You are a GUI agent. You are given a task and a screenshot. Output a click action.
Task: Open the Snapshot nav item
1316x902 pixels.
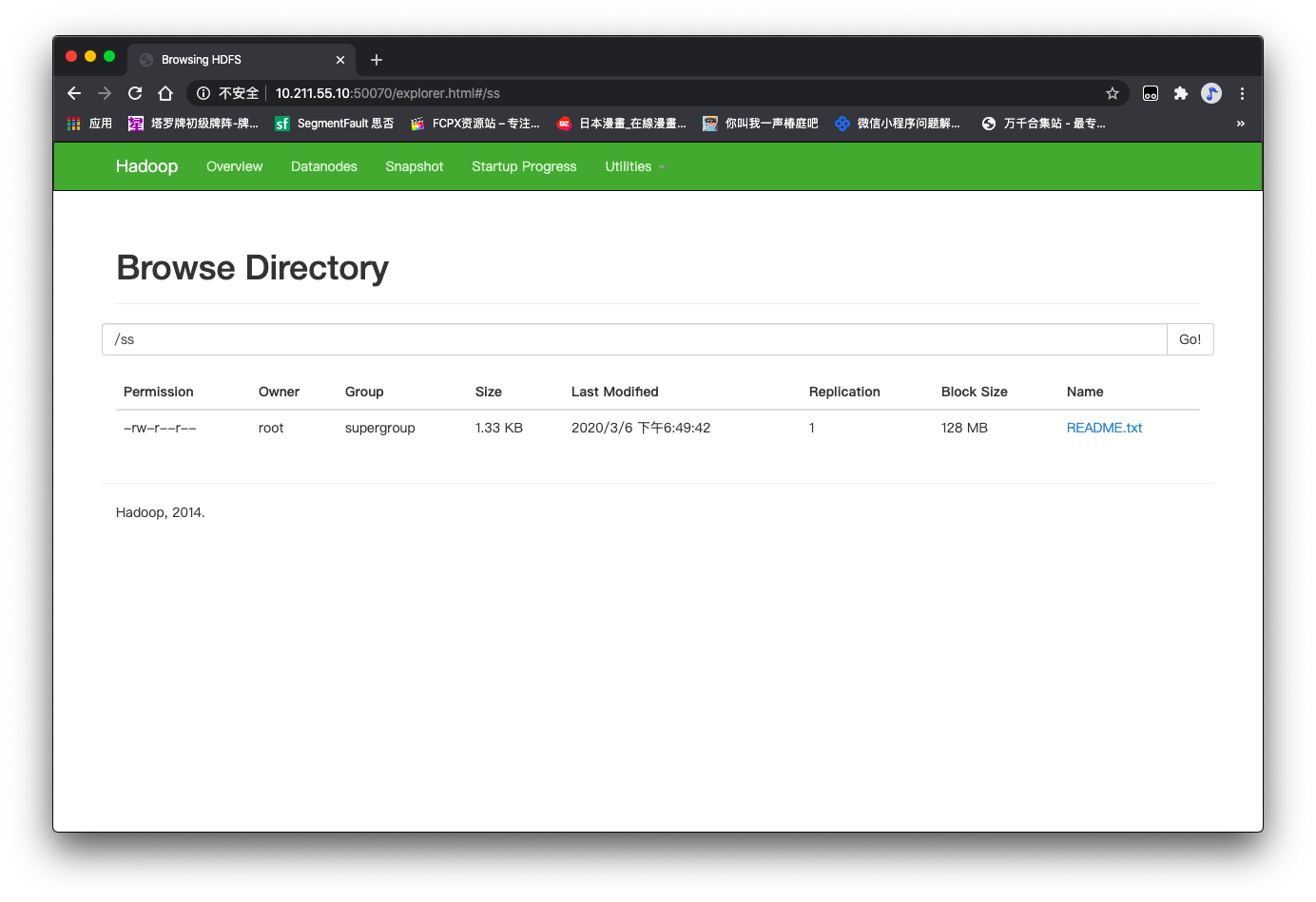[415, 166]
